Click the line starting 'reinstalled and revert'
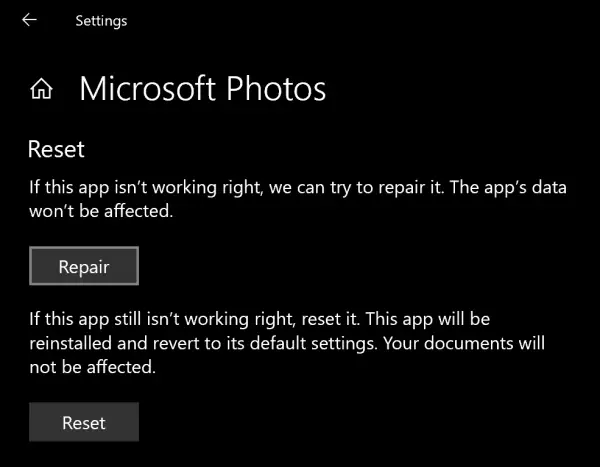 coord(287,343)
